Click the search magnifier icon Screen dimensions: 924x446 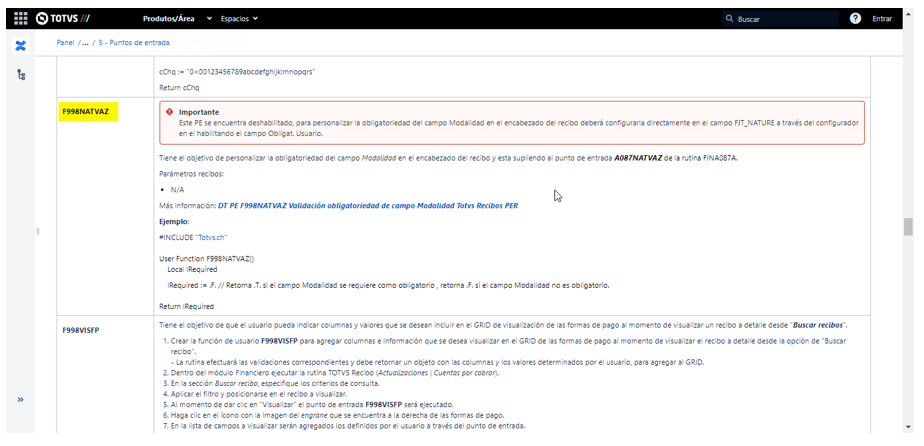[x=730, y=19]
